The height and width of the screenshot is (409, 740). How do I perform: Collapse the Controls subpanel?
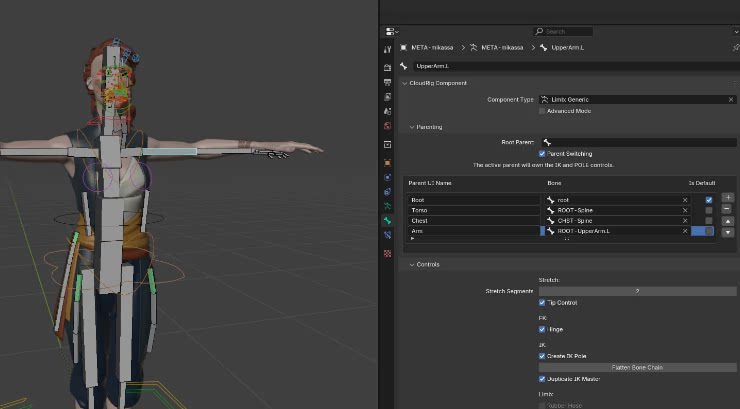412,265
